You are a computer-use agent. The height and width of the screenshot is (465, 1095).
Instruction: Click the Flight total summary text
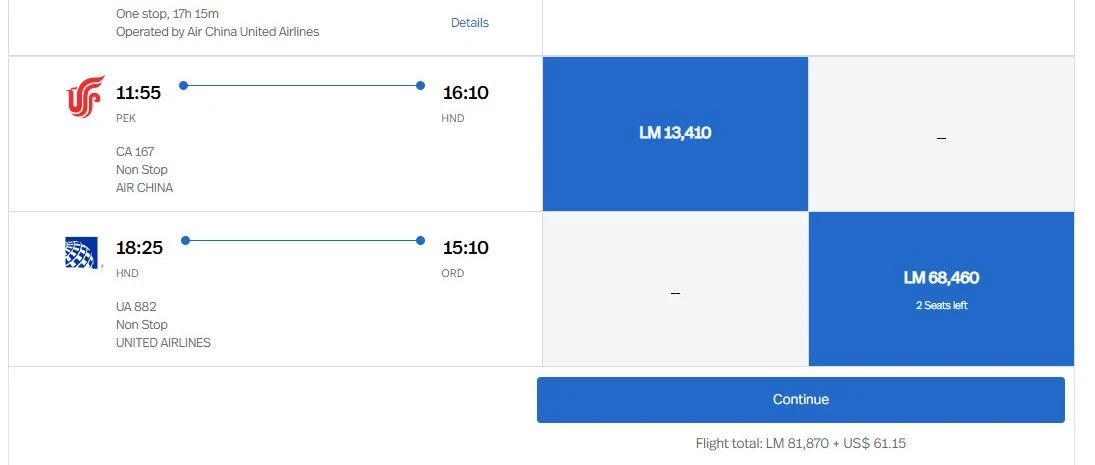tap(800, 443)
